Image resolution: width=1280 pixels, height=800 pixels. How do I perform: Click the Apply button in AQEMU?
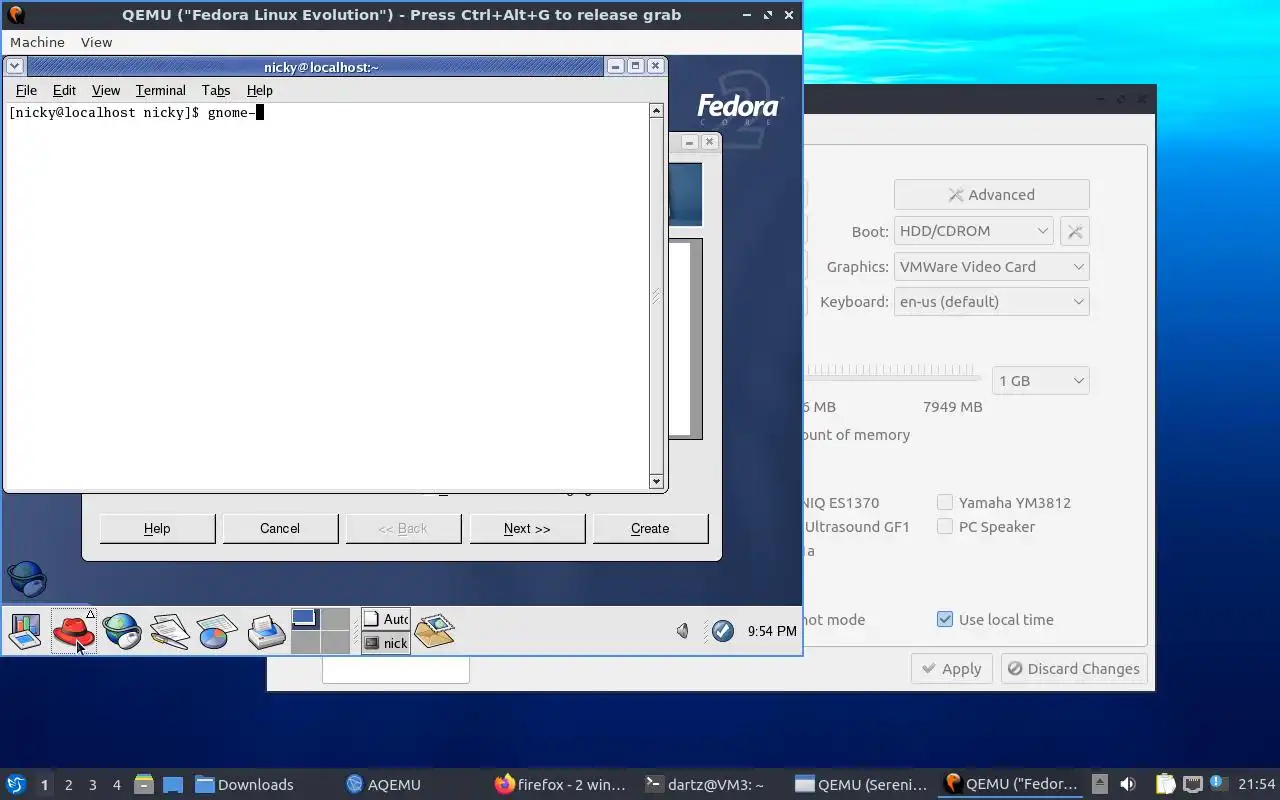coord(951,668)
